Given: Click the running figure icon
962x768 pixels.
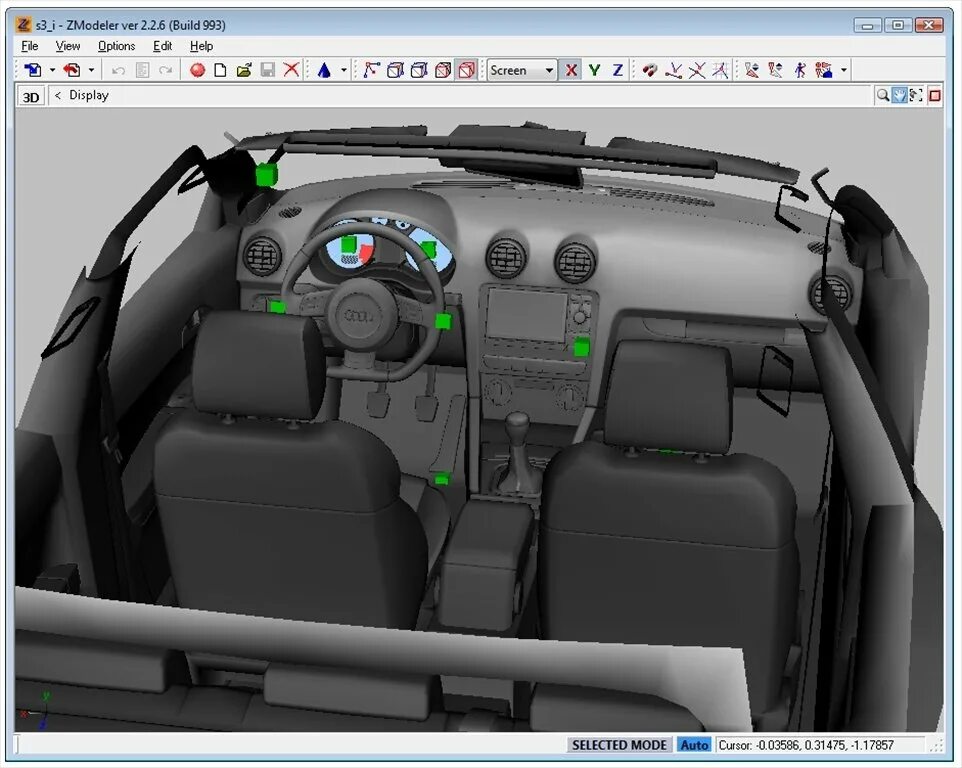Looking at the screenshot, I should [799, 70].
